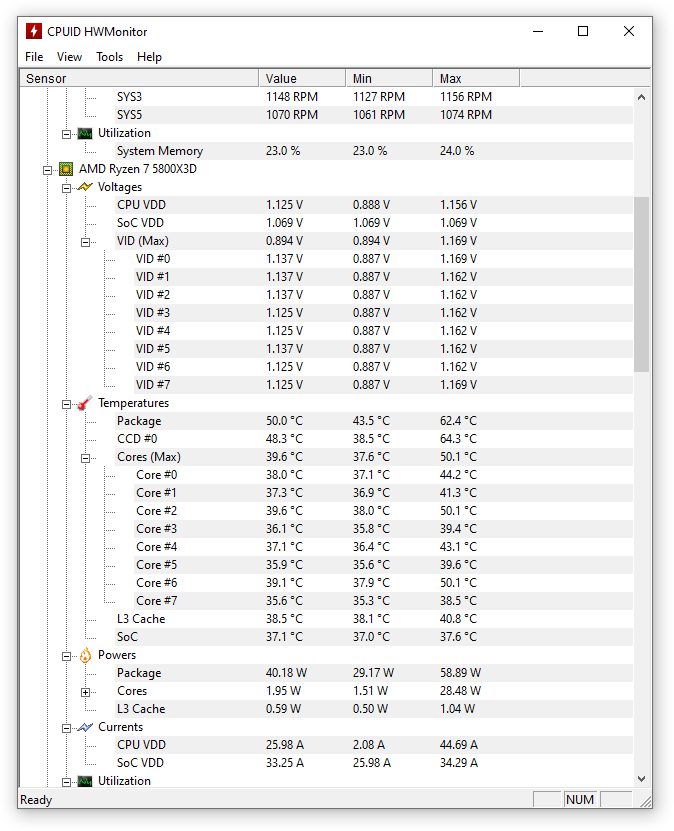Click the AMD Ryzen 7 5800X3D chip icon
The height and width of the screenshot is (831, 674).
click(66, 170)
